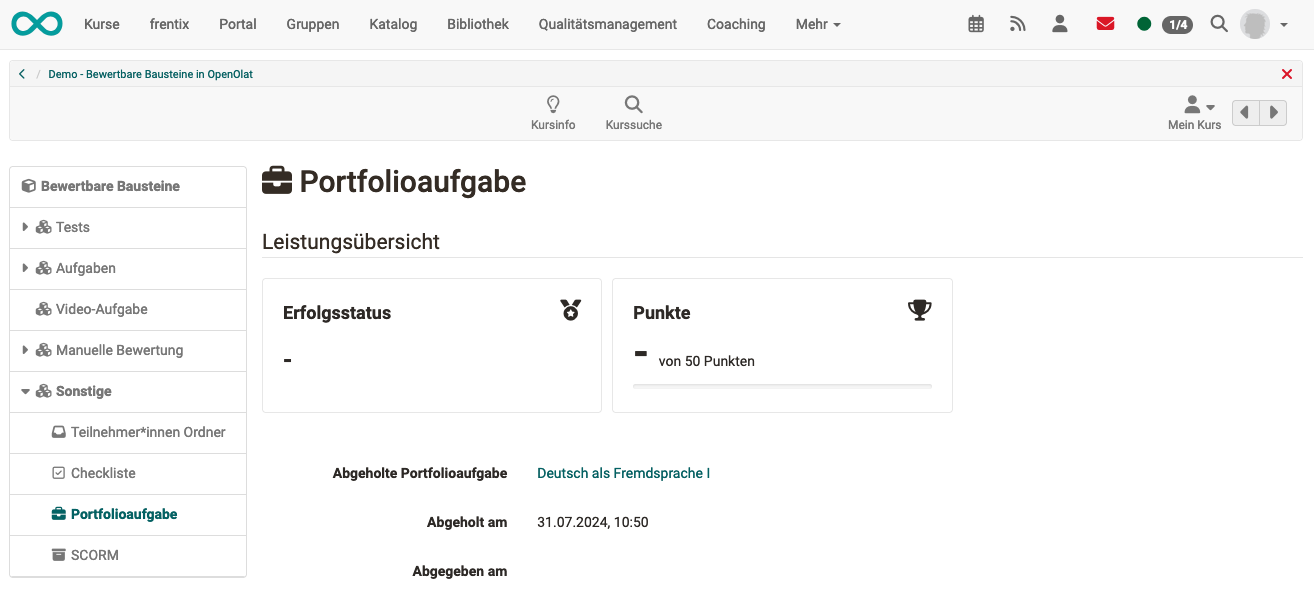The height and width of the screenshot is (615, 1314).
Task: Open the Deutsch als Fremdsprache I link
Action: (x=623, y=472)
